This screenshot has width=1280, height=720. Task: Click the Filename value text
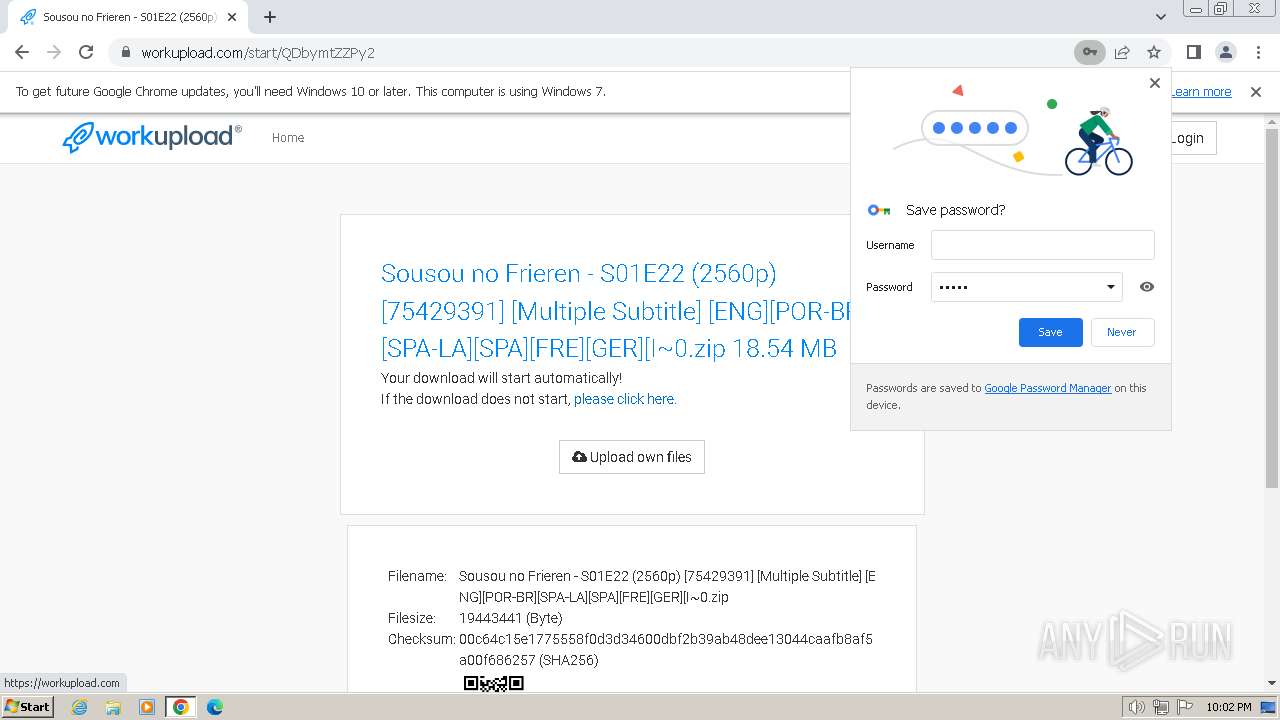667,586
